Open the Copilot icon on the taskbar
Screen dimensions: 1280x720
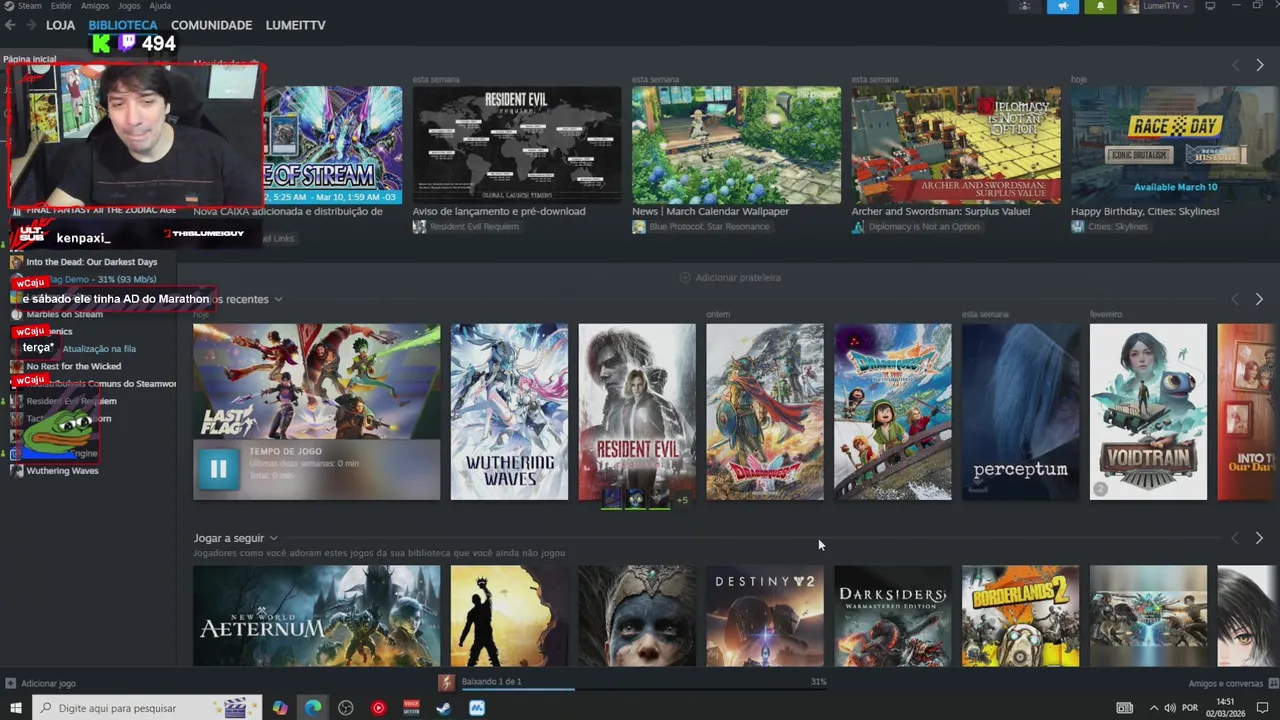(x=280, y=708)
